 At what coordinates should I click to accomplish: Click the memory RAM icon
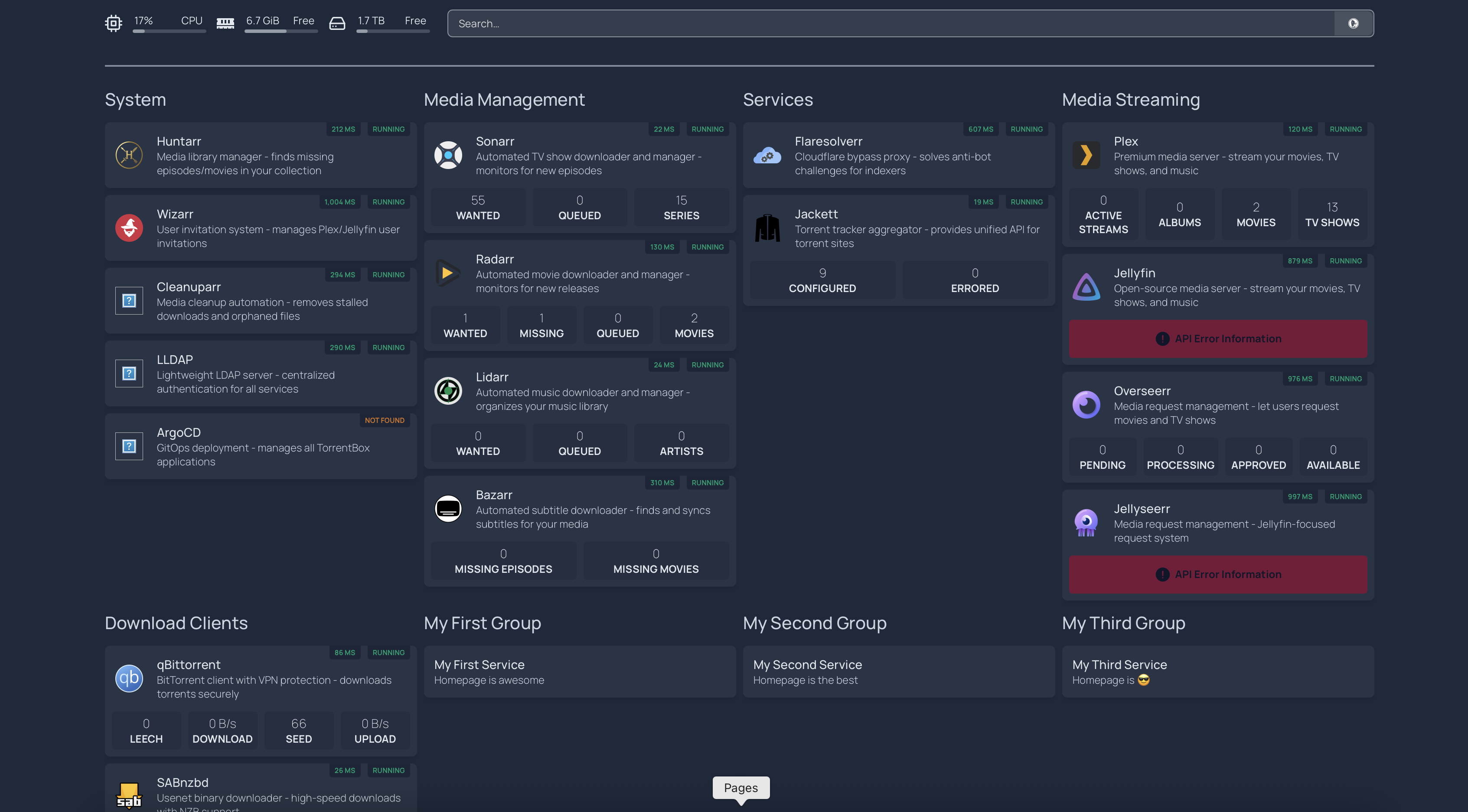[226, 23]
